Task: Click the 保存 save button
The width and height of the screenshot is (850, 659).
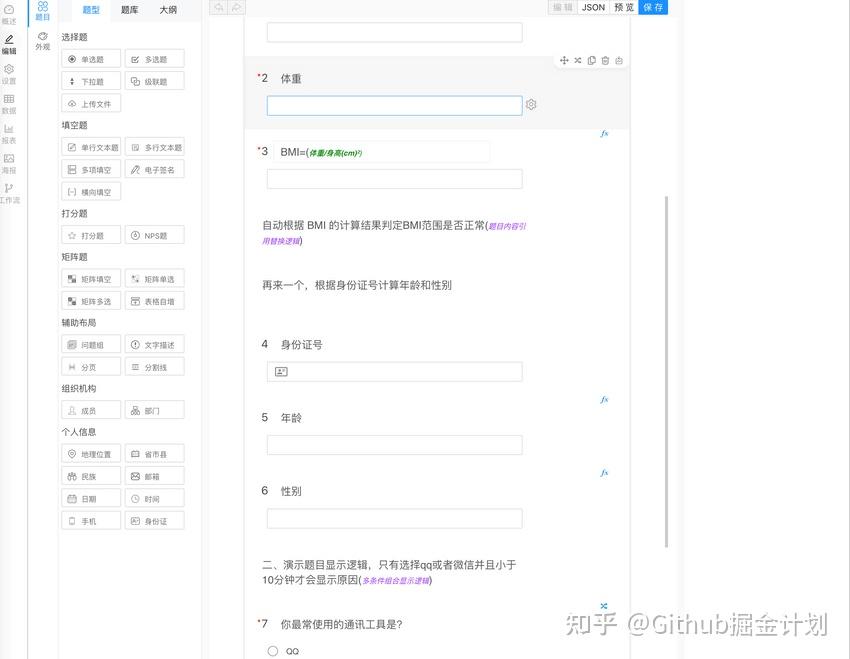Action: pos(651,7)
